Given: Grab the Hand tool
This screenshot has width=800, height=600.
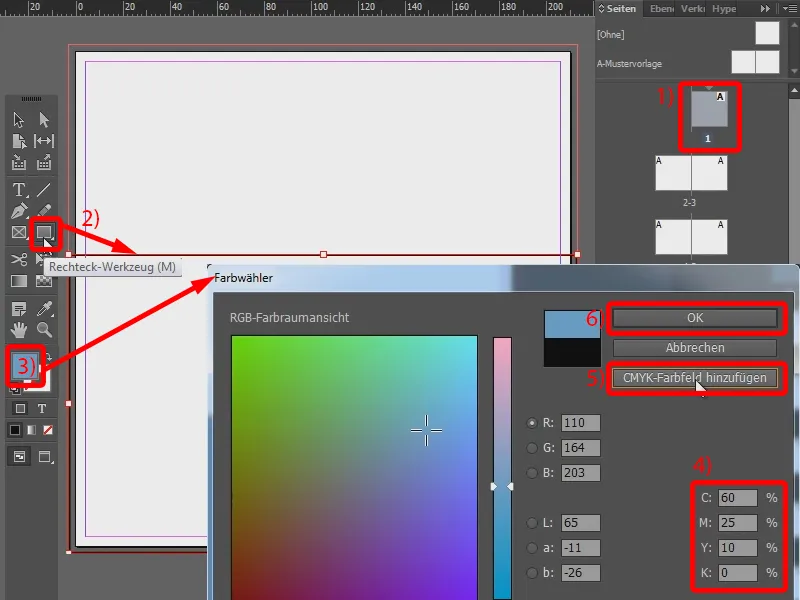Looking at the screenshot, I should pyautogui.click(x=18, y=331).
